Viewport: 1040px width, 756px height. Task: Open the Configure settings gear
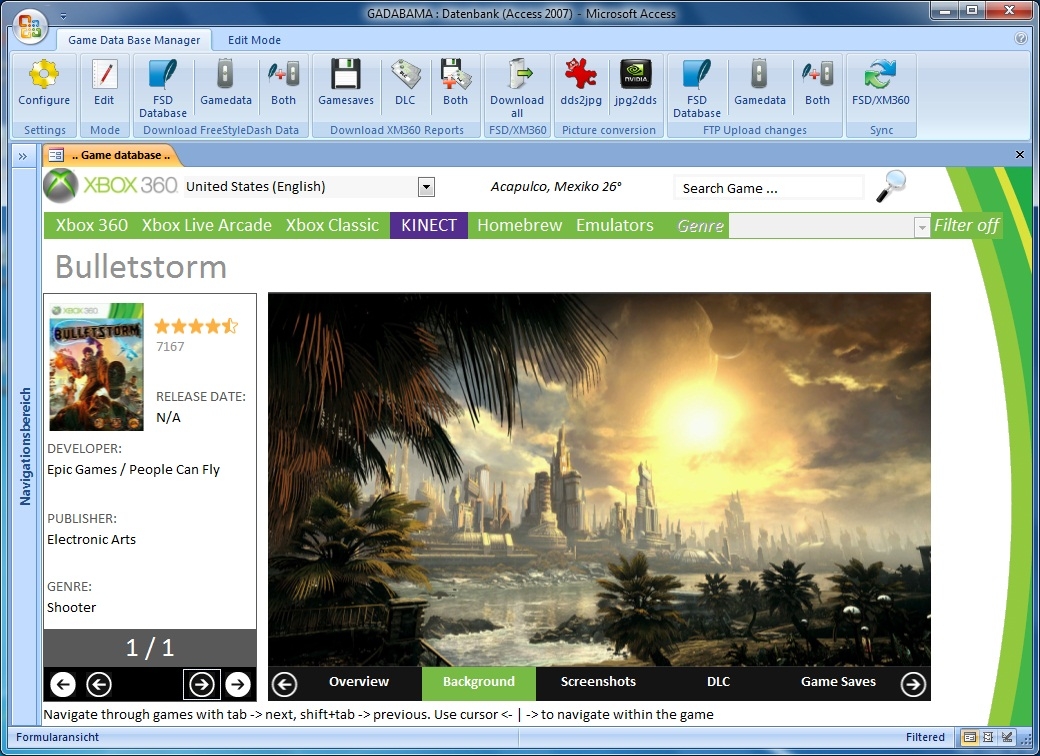tap(44, 83)
